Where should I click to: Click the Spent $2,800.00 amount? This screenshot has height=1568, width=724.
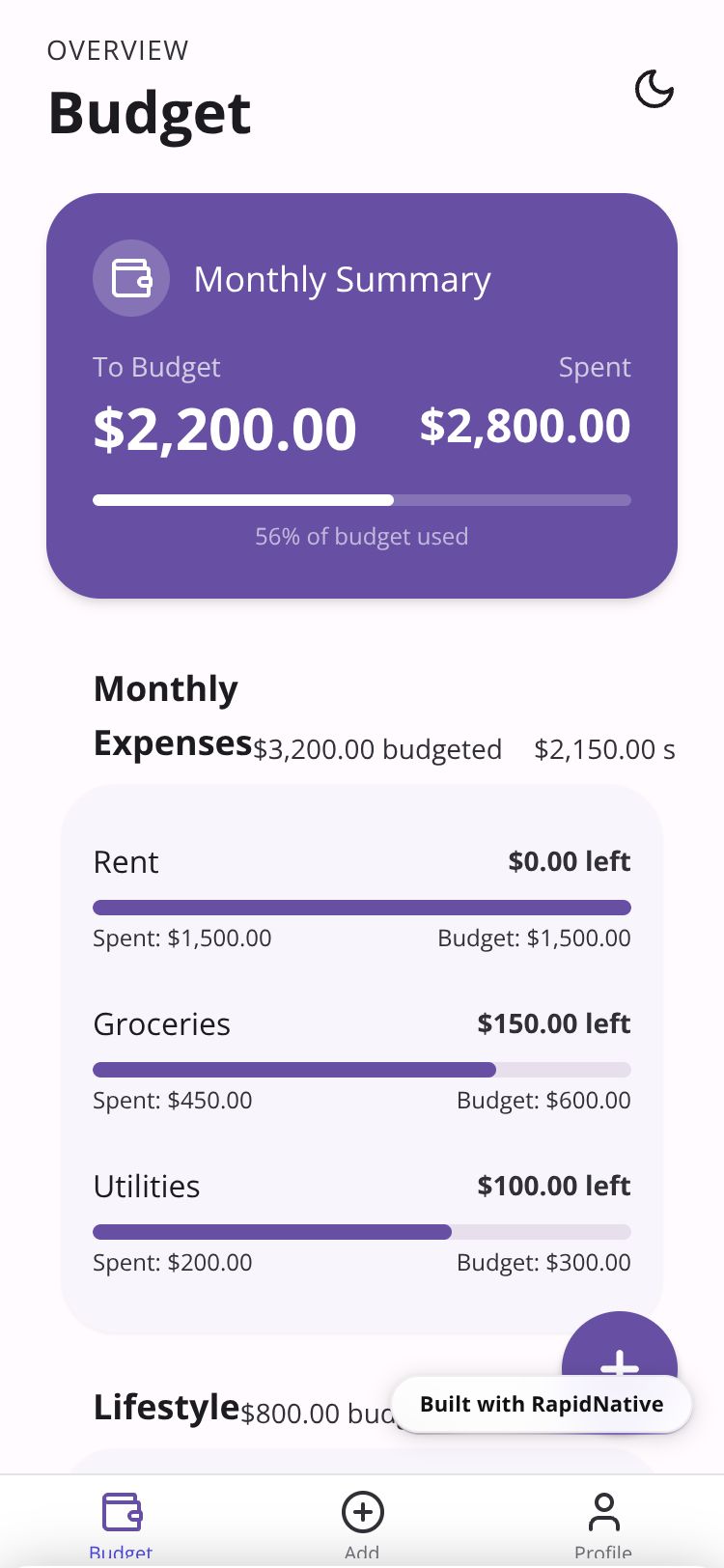click(525, 426)
